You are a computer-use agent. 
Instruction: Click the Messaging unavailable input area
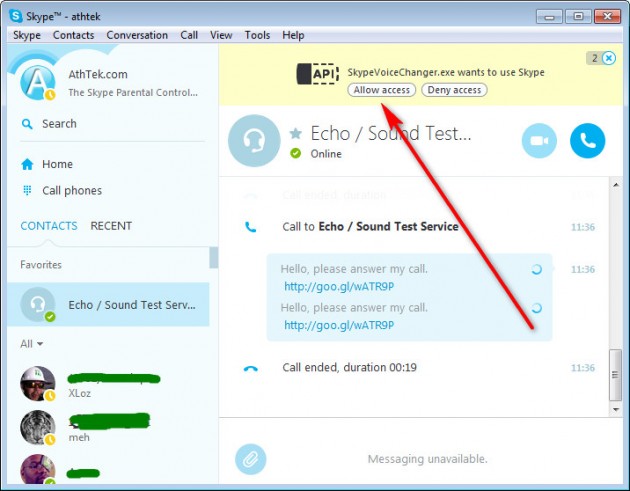428,459
